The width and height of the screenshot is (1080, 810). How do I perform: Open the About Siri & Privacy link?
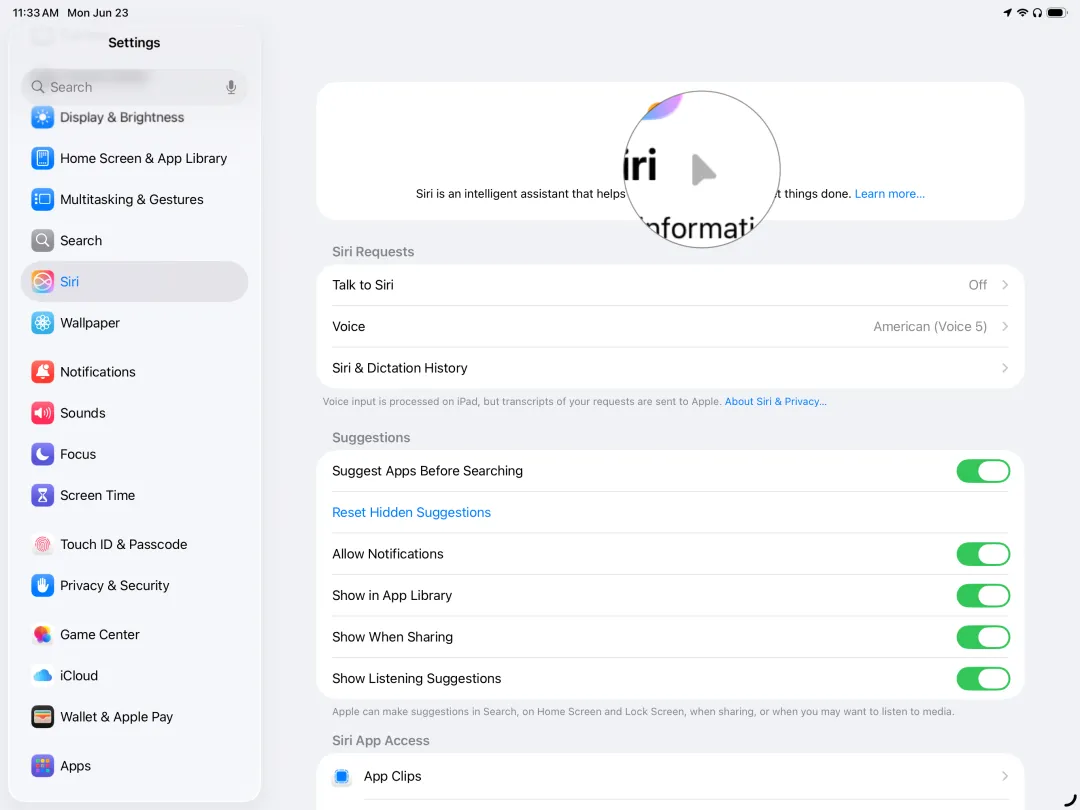775,401
